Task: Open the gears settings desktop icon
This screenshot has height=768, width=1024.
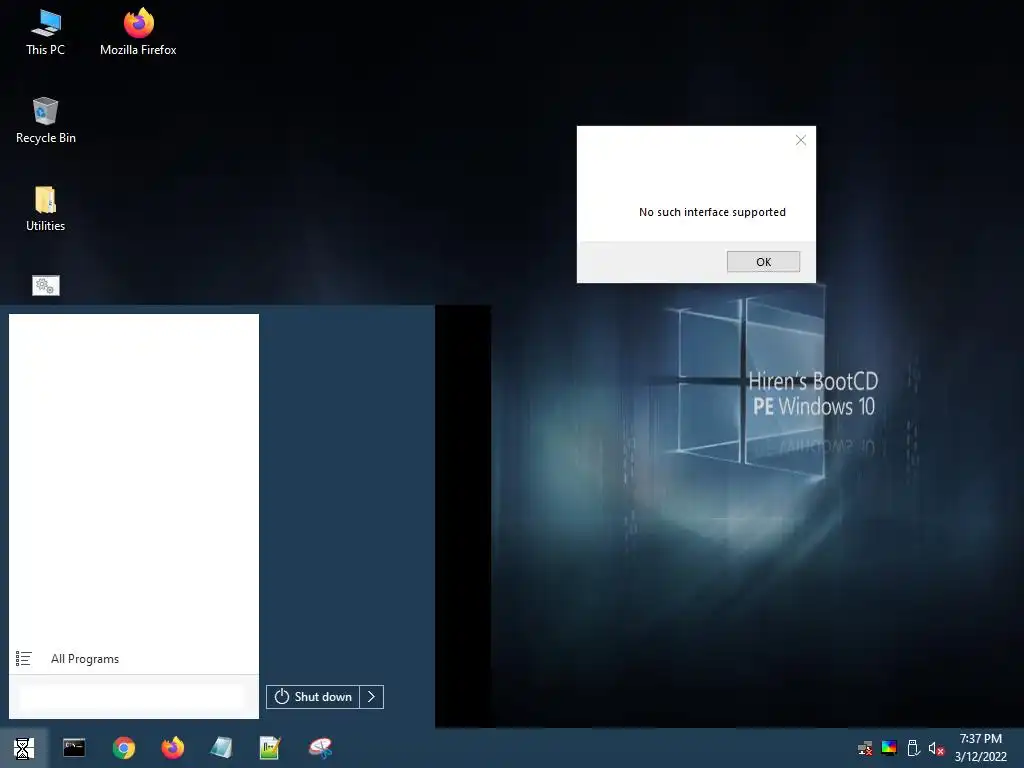Action: 46,285
